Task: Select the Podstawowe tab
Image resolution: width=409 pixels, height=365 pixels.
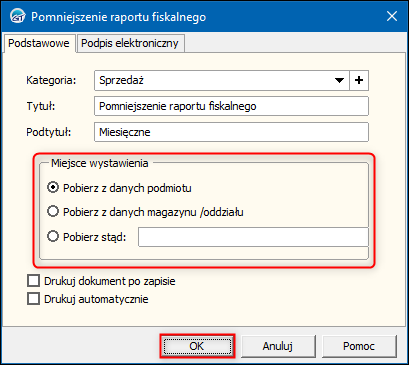Action: tap(39, 43)
